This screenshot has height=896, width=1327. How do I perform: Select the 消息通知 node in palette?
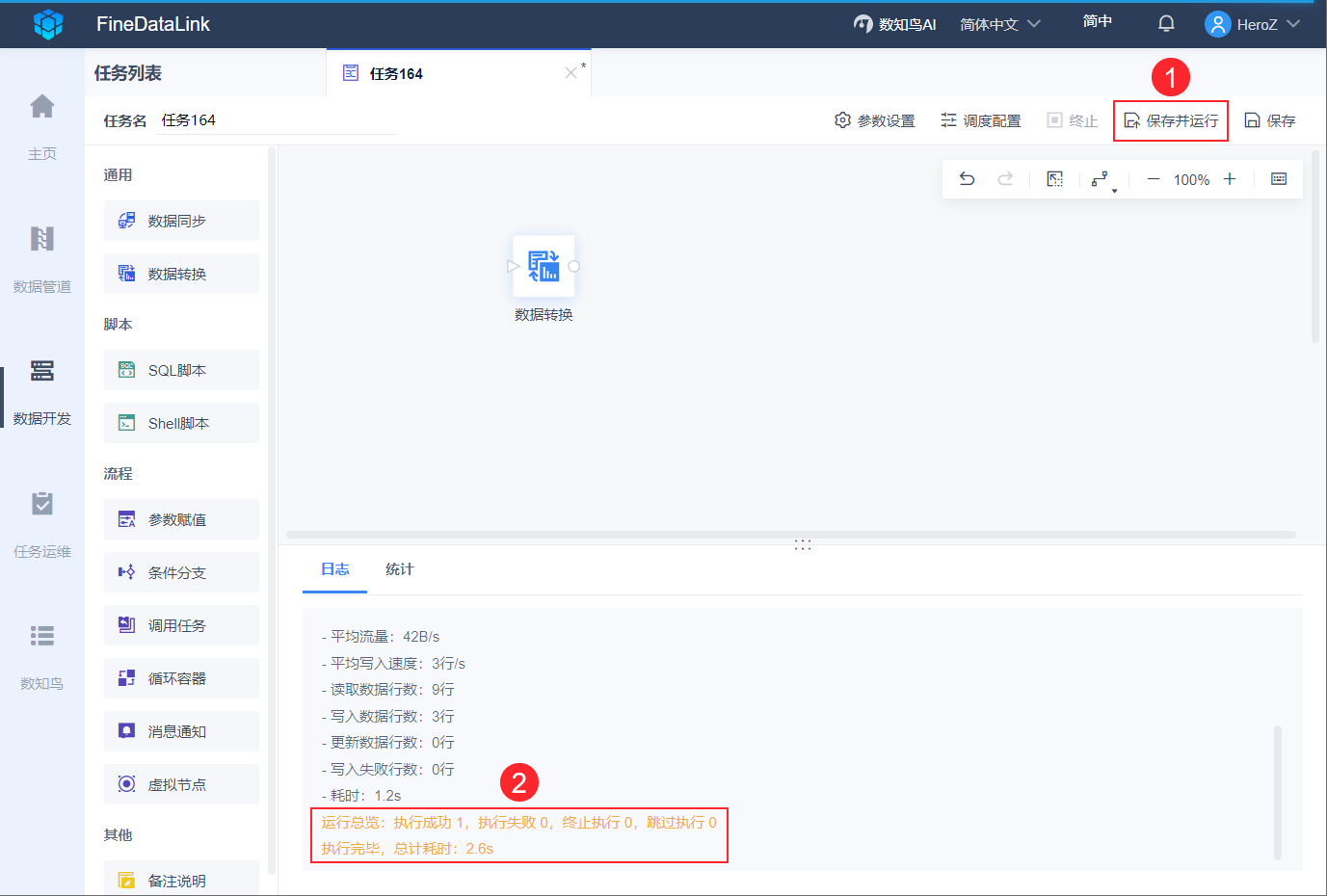pos(181,731)
